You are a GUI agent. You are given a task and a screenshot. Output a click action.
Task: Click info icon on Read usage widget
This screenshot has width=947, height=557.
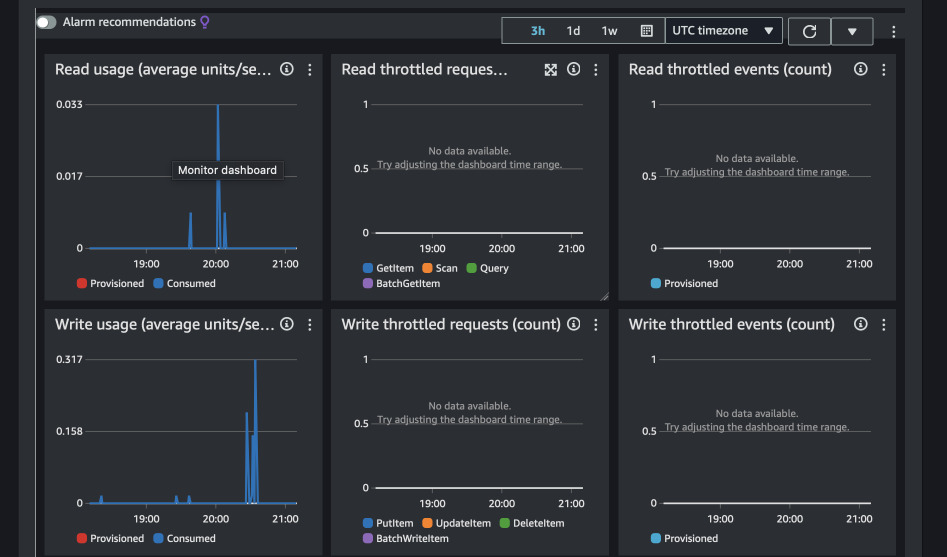287,70
